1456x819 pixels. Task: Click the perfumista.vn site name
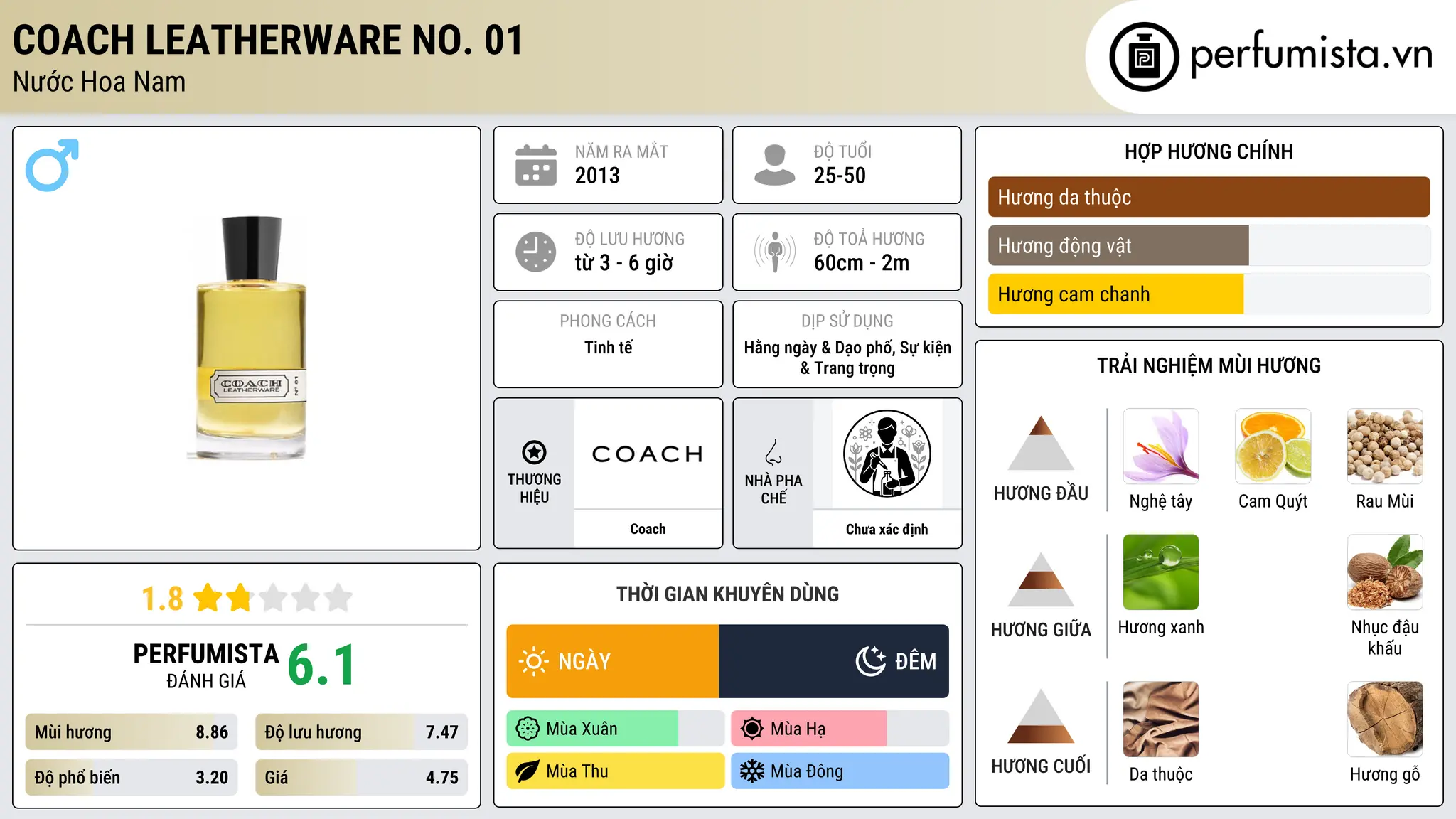[1311, 54]
